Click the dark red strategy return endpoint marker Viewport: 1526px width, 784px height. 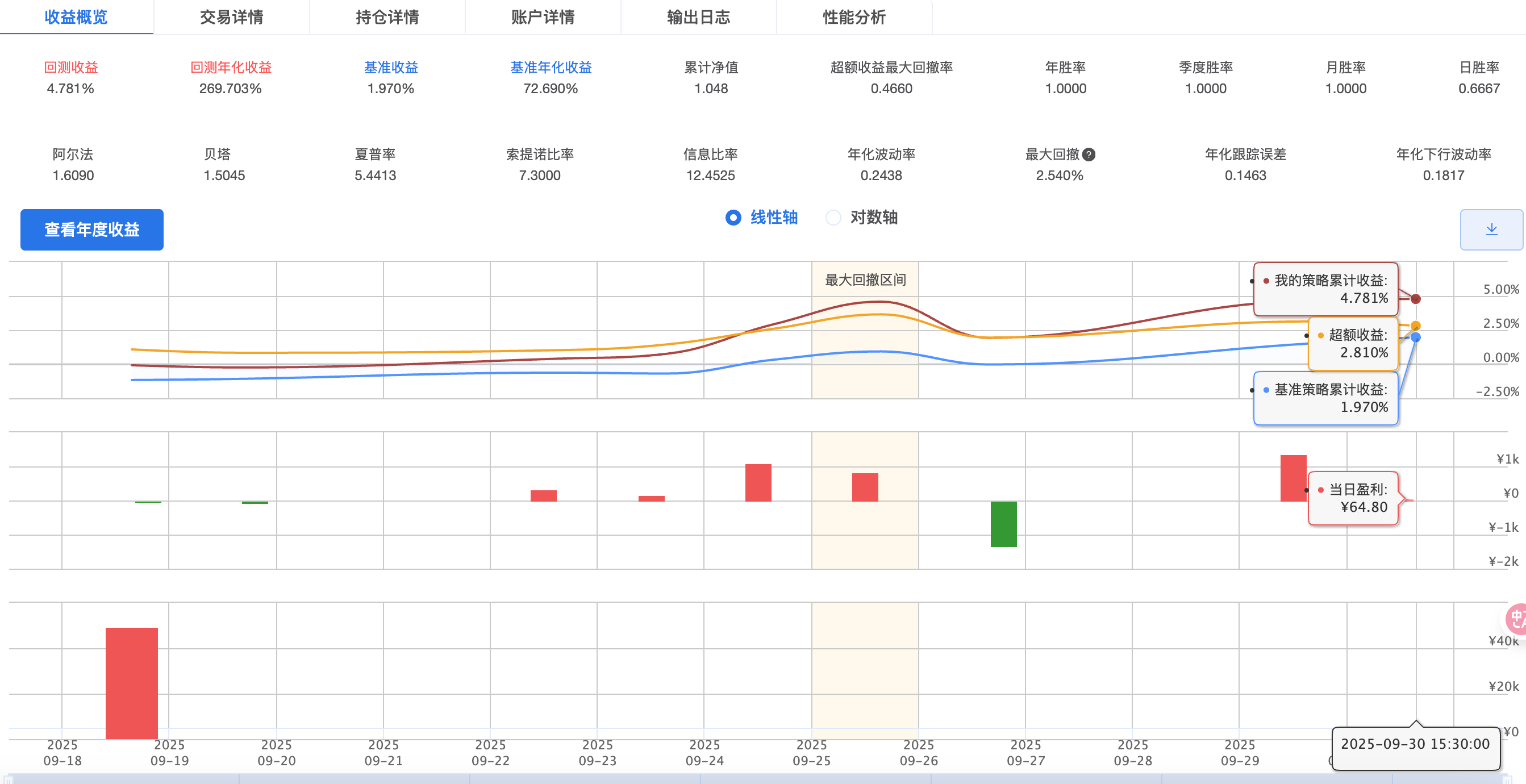[1415, 299]
